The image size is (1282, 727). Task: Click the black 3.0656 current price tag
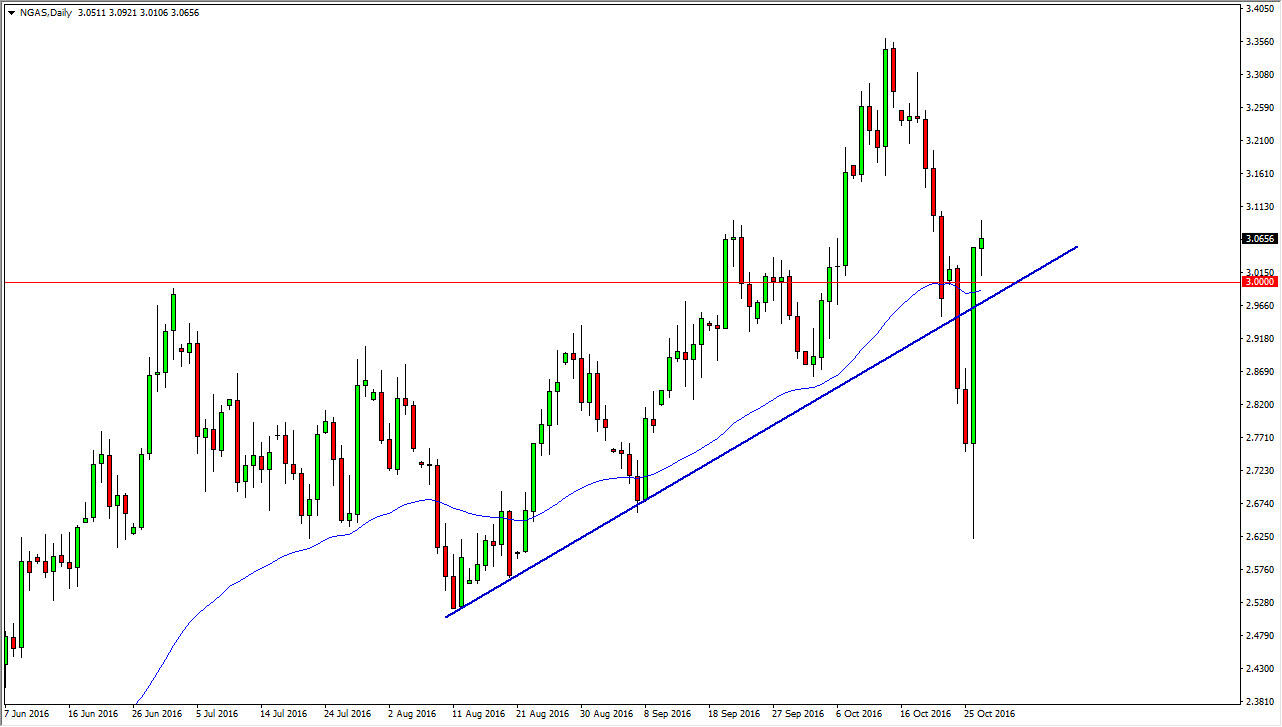click(1259, 239)
